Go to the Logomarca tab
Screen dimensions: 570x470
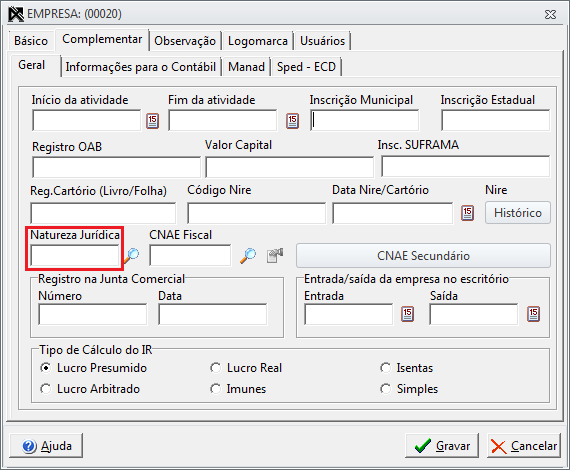(x=258, y=41)
